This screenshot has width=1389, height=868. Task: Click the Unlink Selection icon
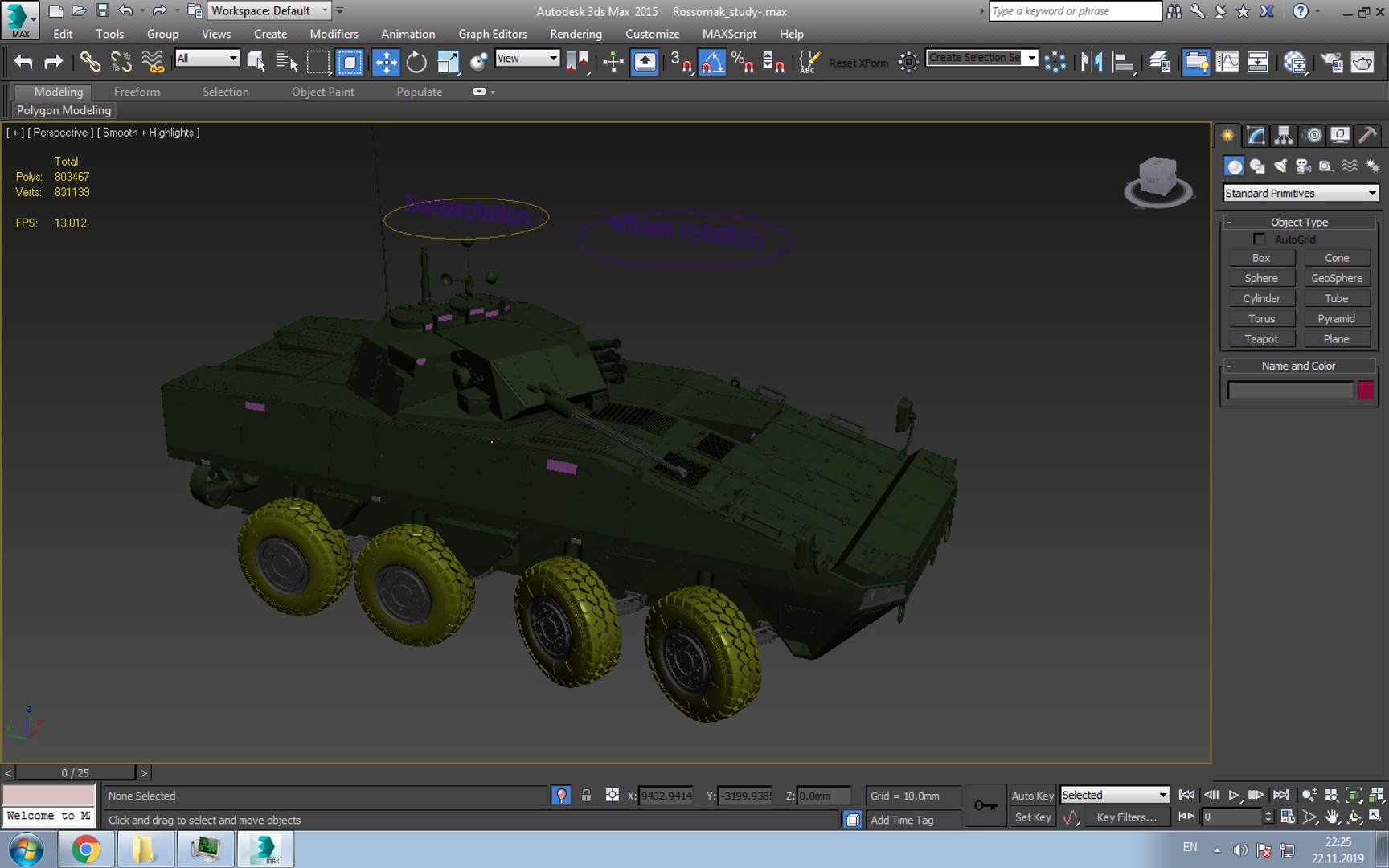pos(121,62)
